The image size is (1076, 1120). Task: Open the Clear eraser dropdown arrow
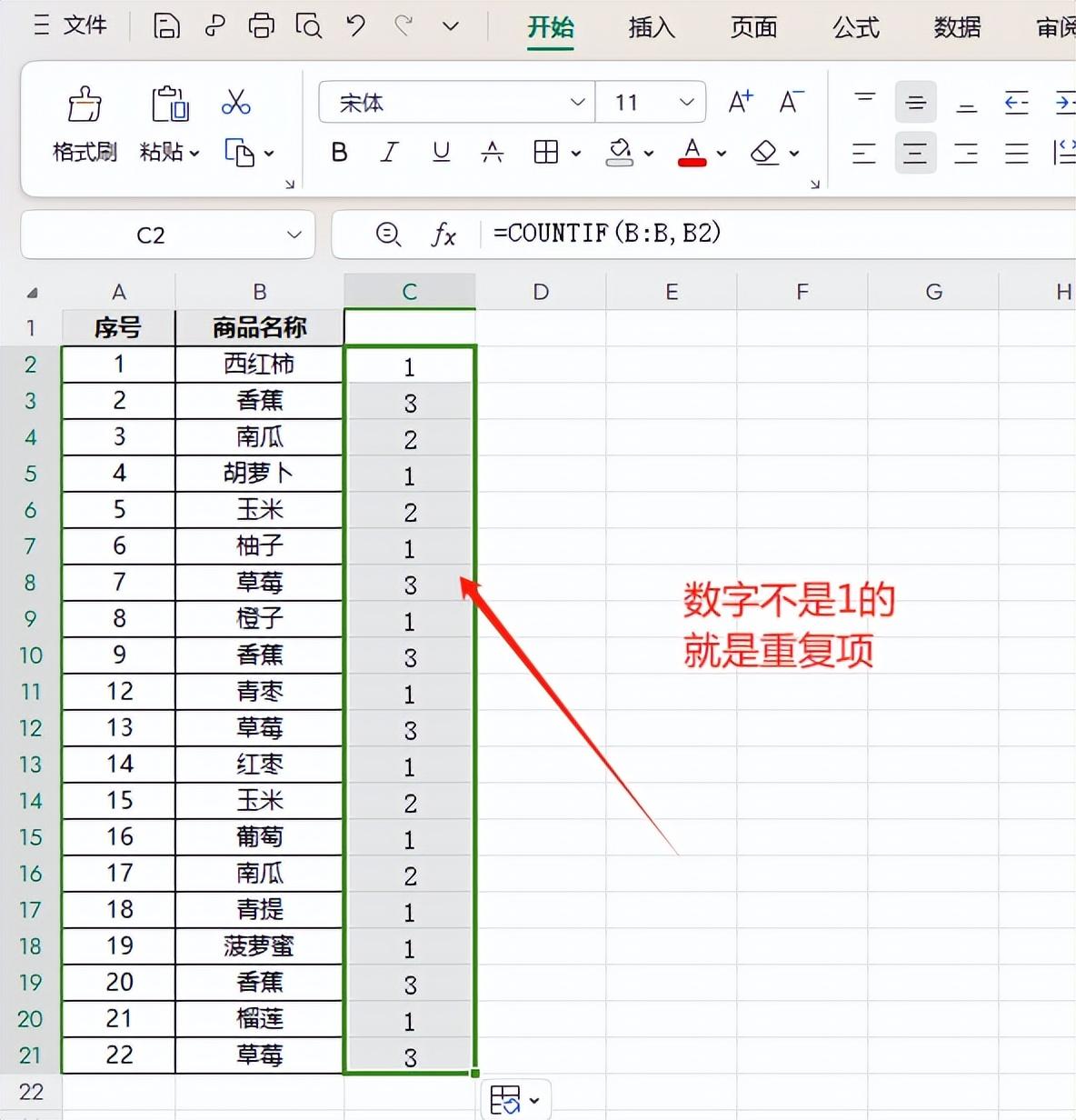(x=793, y=154)
